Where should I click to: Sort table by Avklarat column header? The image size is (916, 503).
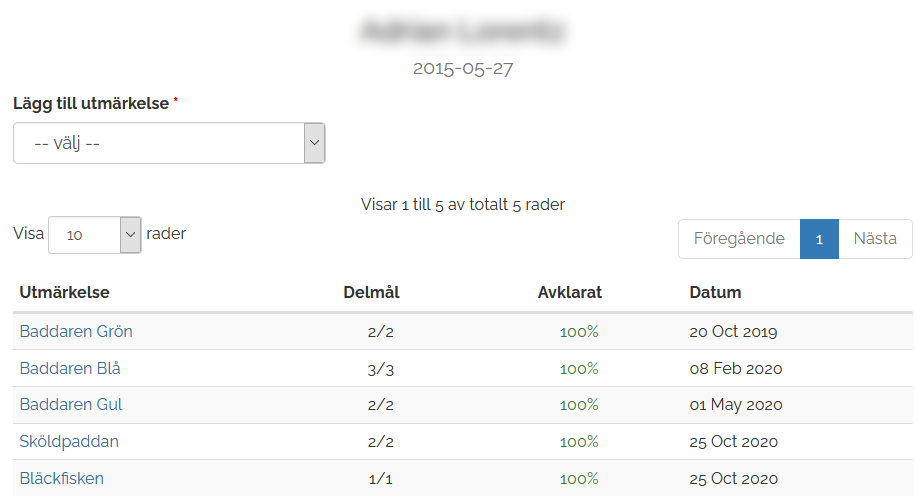(x=570, y=292)
